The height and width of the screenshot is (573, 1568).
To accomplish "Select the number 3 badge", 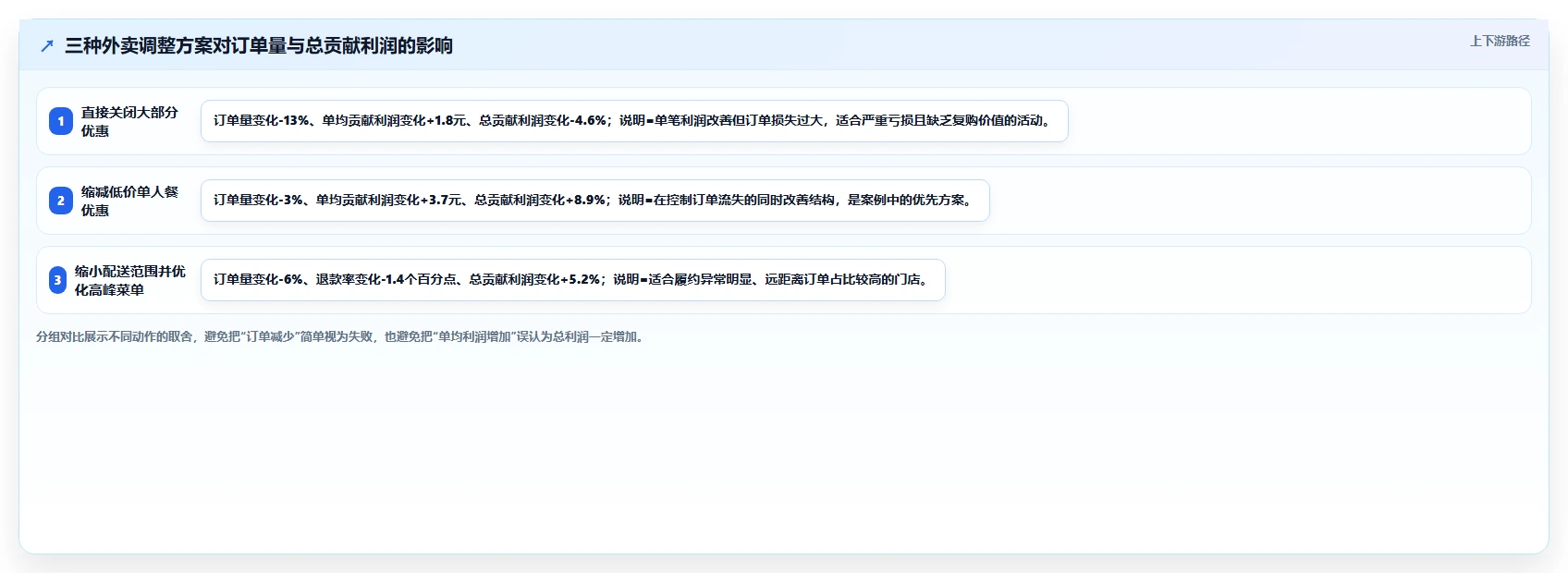I will 57,280.
